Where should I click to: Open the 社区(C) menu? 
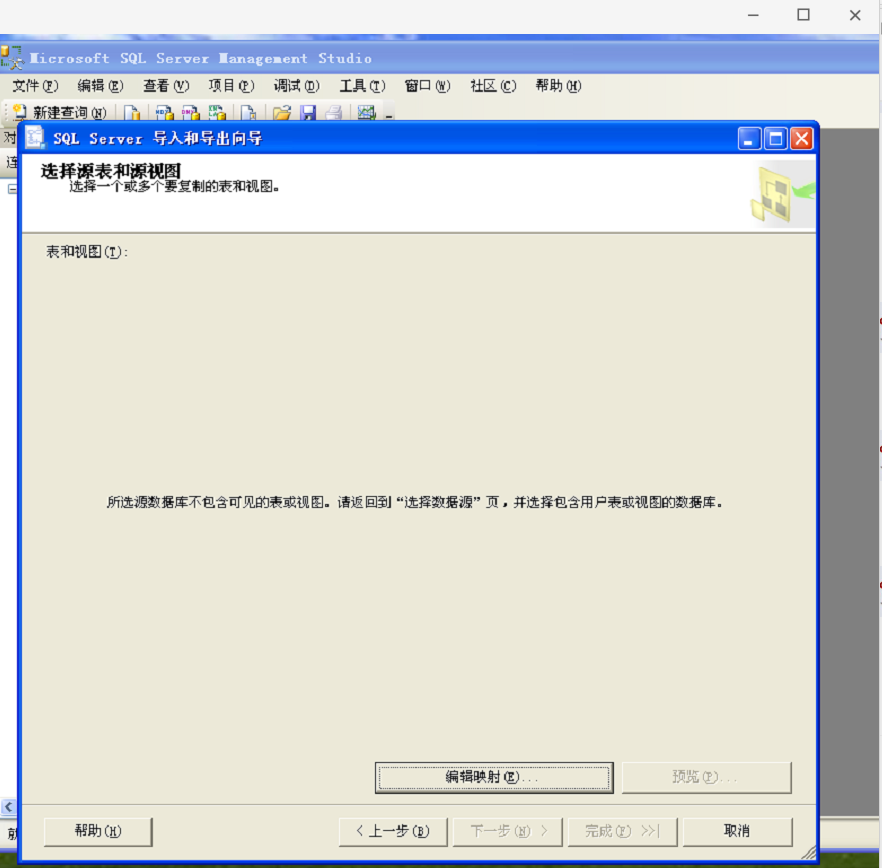[x=493, y=86]
